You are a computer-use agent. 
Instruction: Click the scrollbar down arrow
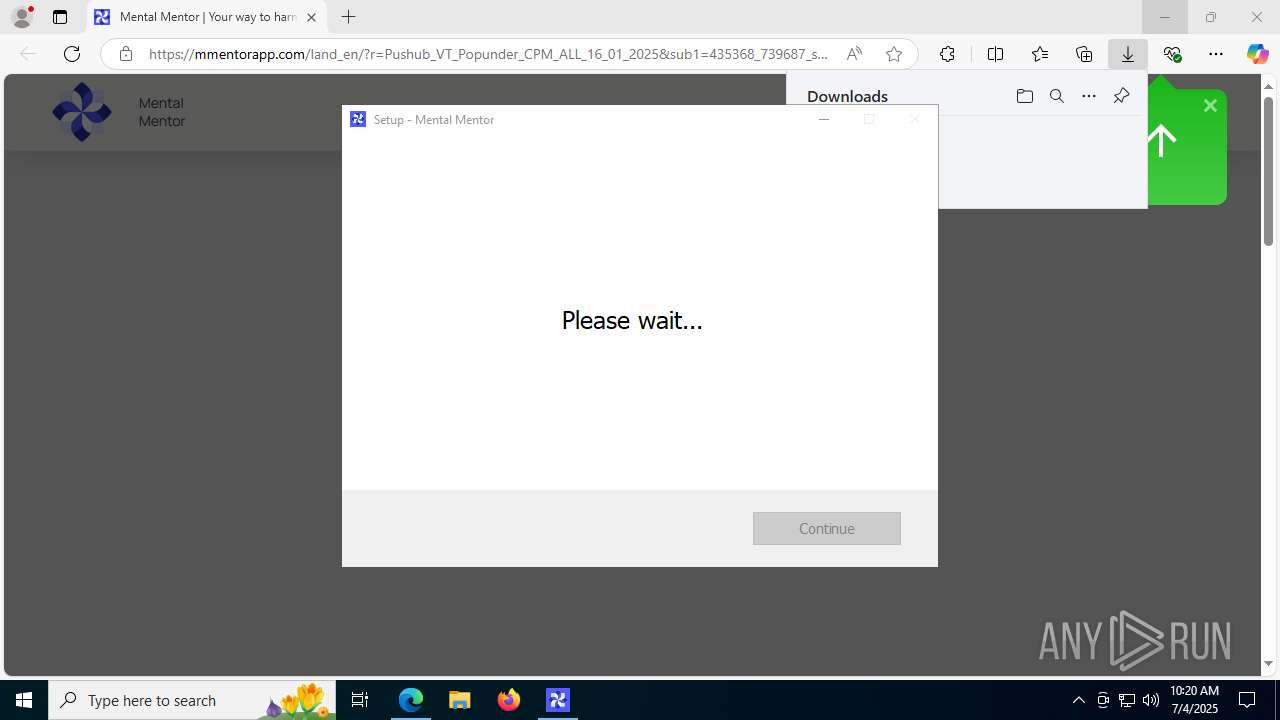[1268, 664]
